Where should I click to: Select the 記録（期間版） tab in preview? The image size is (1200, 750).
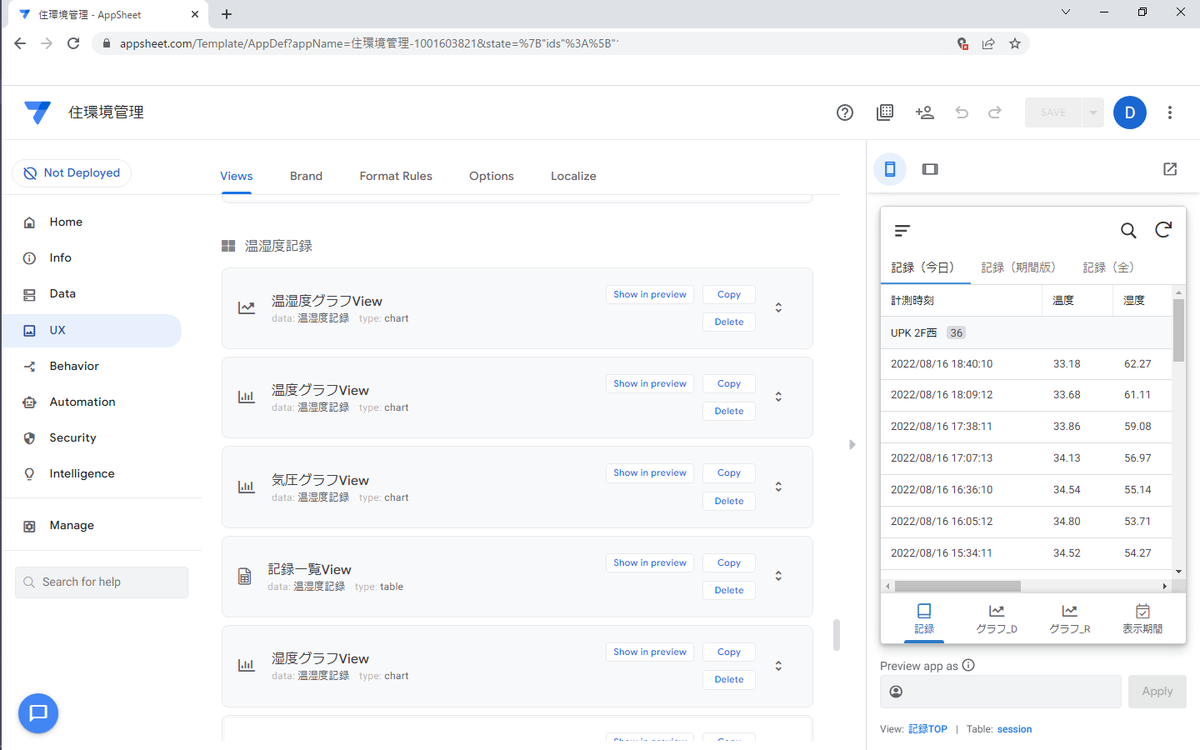pos(1018,268)
